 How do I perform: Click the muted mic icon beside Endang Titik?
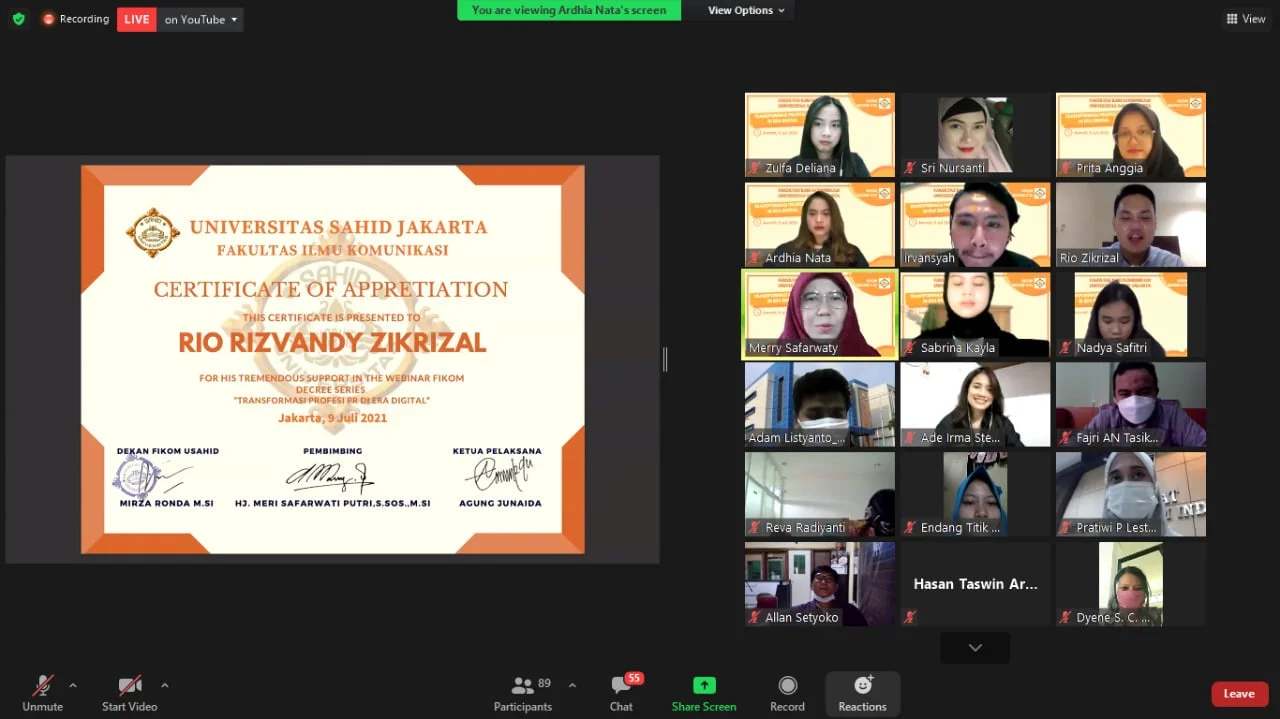[x=910, y=527]
